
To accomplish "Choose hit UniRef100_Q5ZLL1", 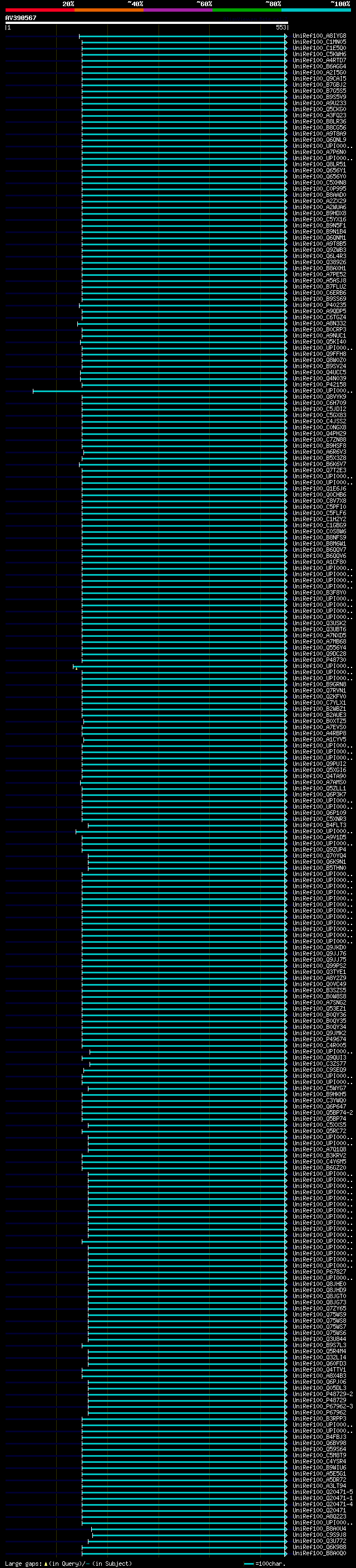I will [319, 789].
